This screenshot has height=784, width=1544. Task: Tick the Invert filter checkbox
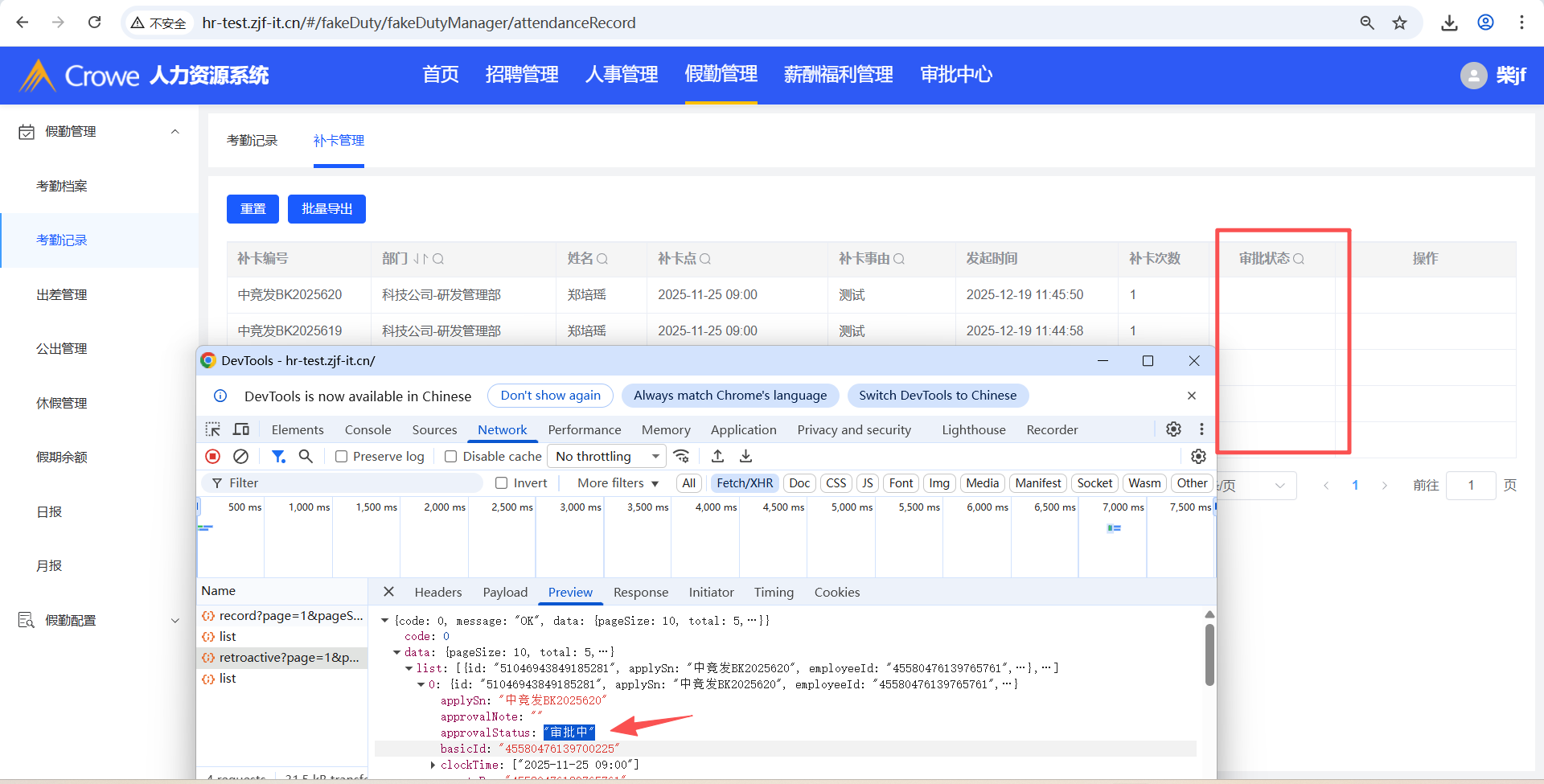coord(502,483)
